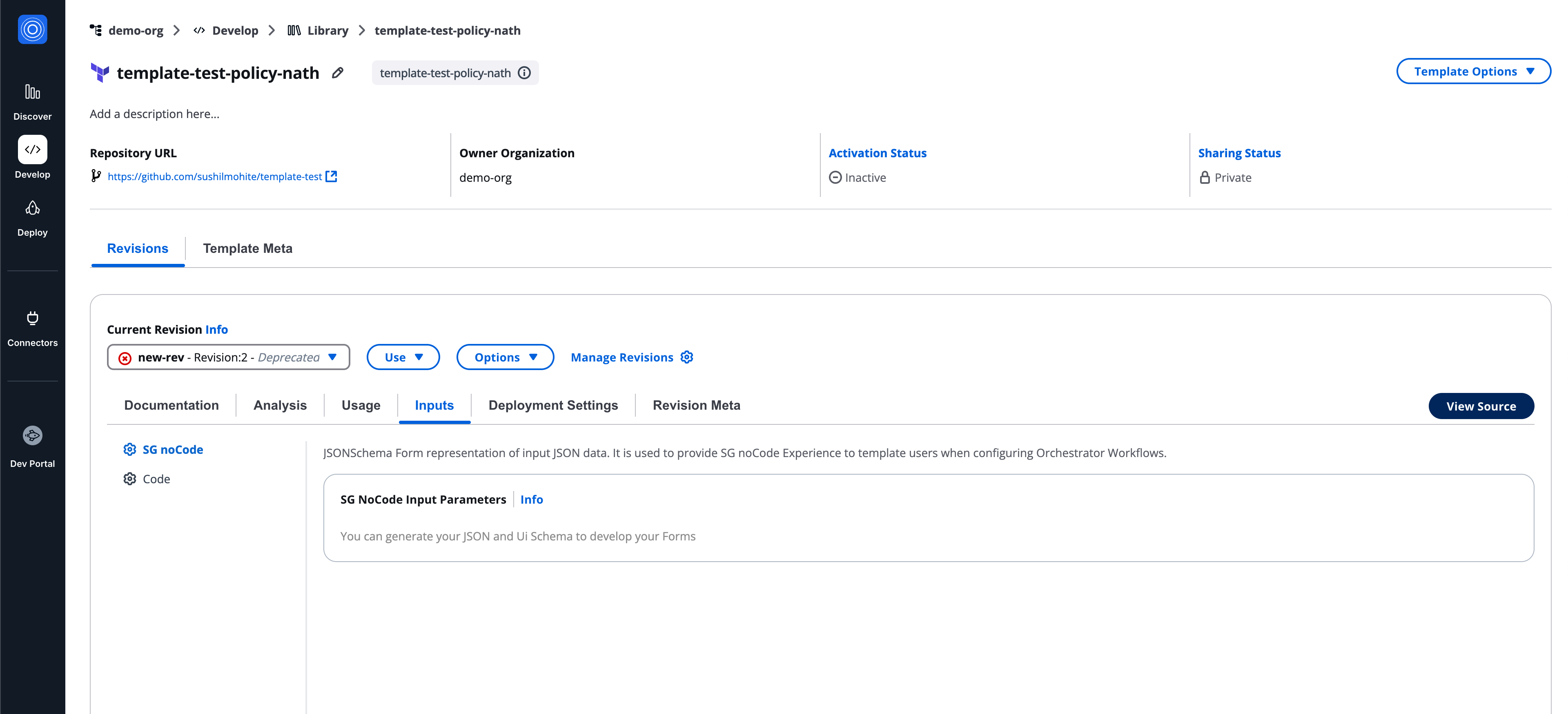Click info icon beside template ID chip
This screenshot has width=1568, height=714.
(x=524, y=73)
